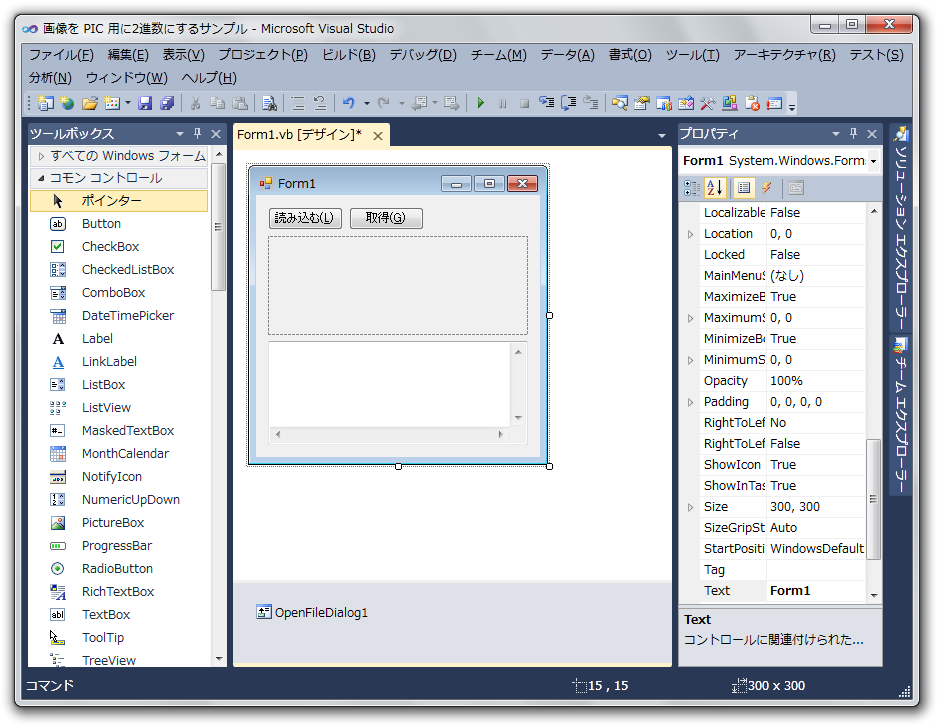The image size is (938, 725).
Task: Open the document tab list dropdown
Action: 662,136
